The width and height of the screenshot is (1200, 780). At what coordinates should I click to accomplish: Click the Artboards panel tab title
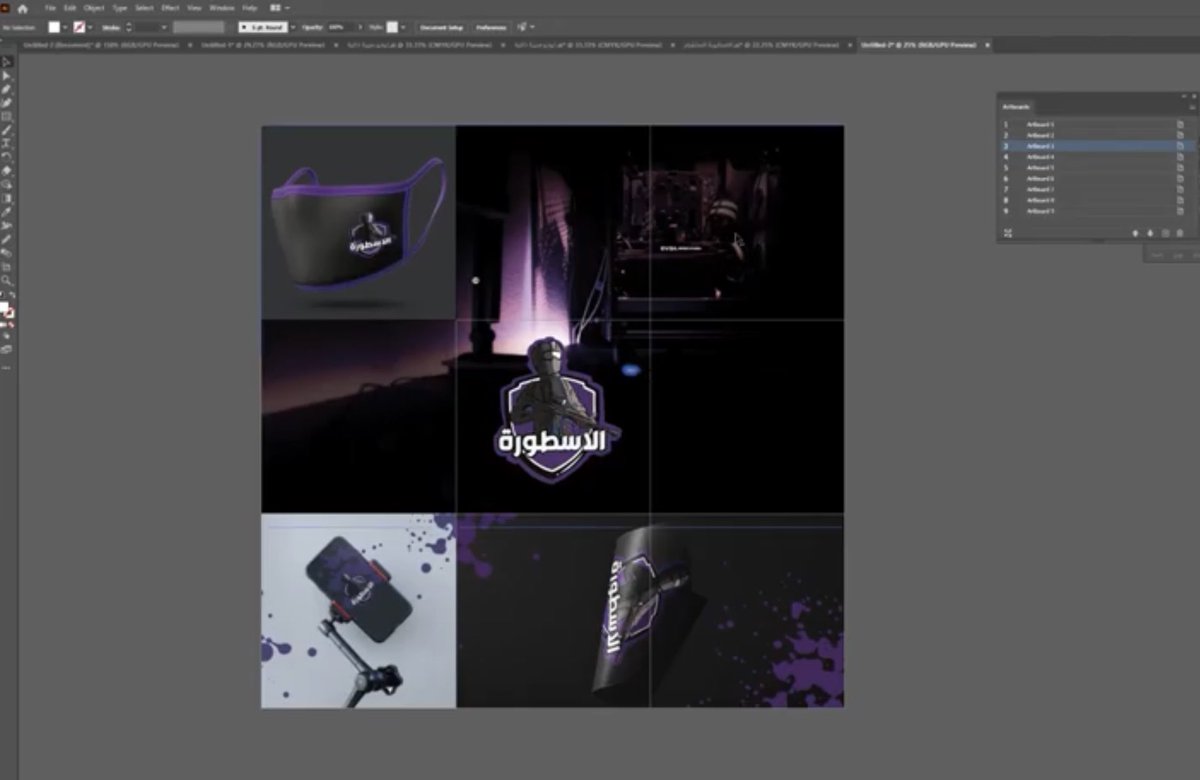click(1016, 107)
